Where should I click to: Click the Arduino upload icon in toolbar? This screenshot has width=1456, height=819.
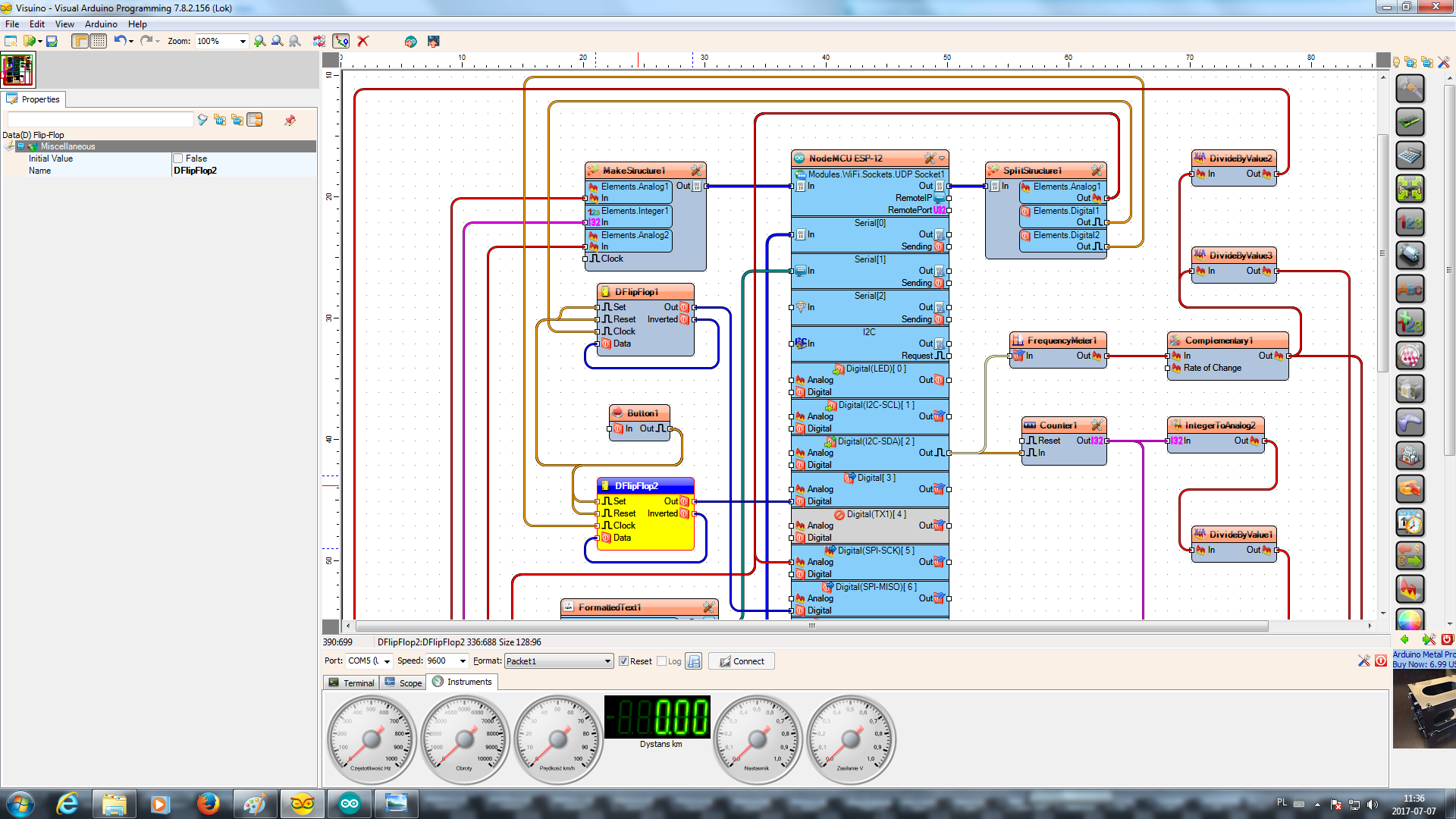point(410,41)
